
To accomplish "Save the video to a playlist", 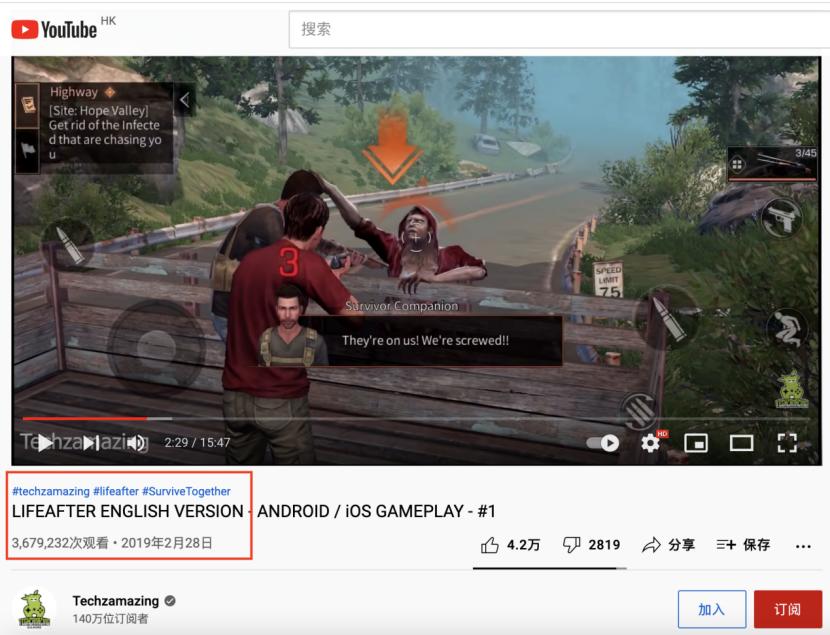I will (743, 545).
